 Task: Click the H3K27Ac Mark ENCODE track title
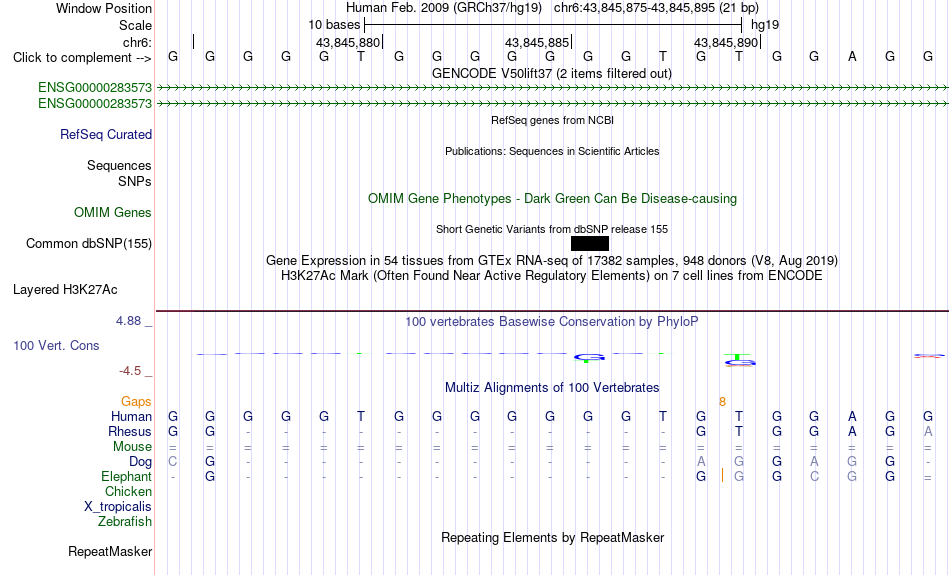(x=552, y=276)
